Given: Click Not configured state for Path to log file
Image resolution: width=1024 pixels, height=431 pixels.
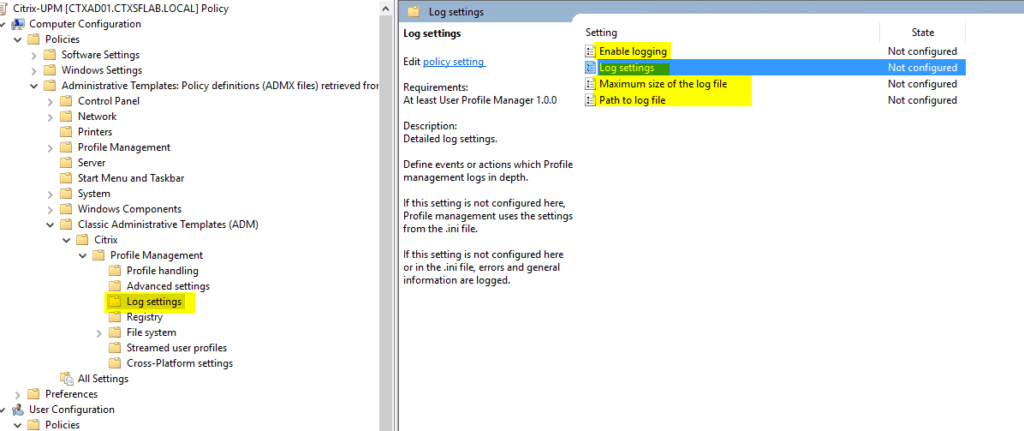Looking at the screenshot, I should tap(922, 100).
